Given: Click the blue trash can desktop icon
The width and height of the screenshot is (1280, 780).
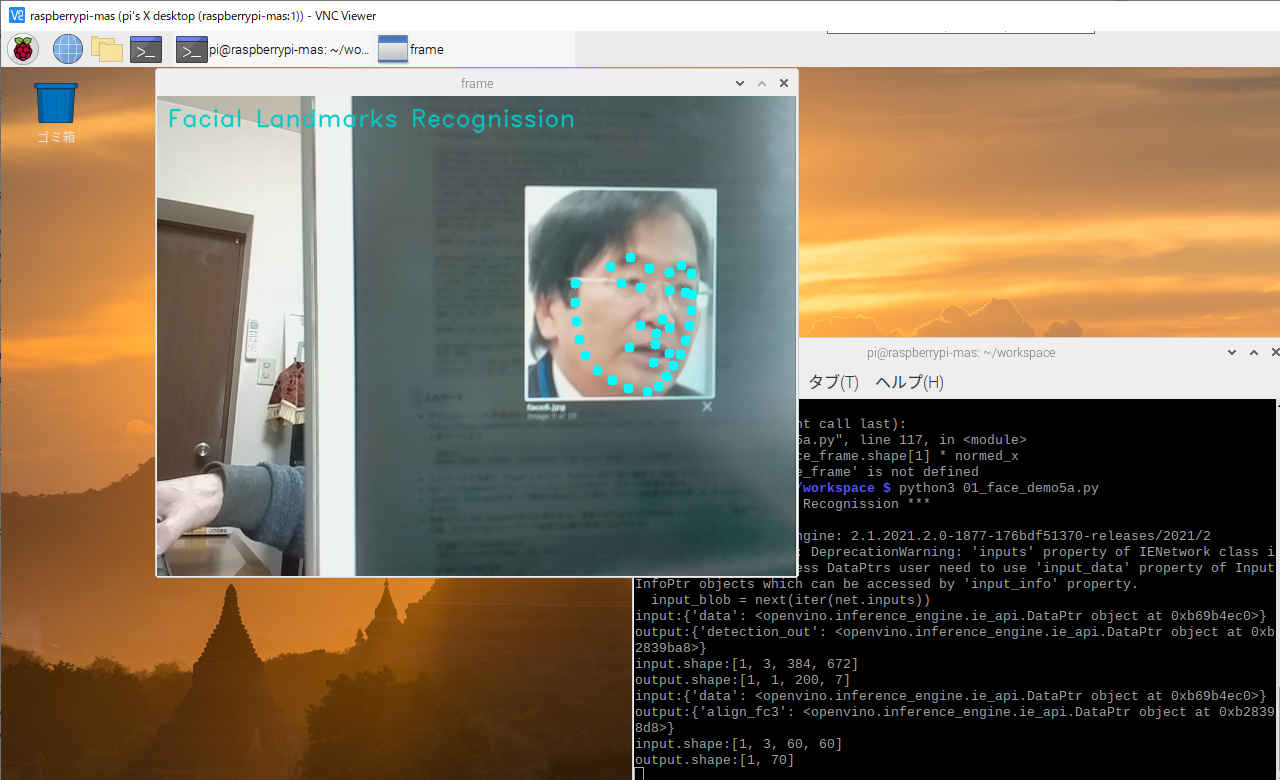Looking at the screenshot, I should click(x=56, y=104).
